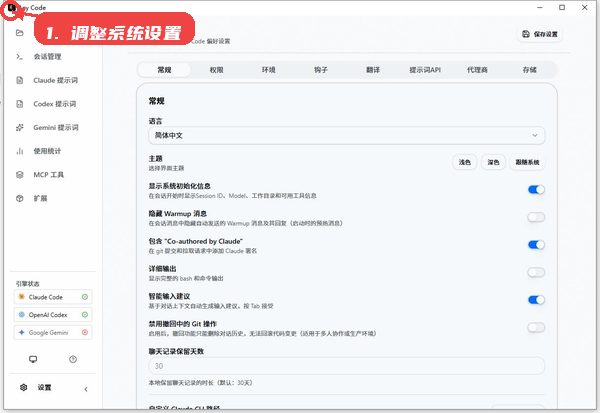
Task: Click the sparkle icon beside Gemini 提示词
Action: (20, 127)
